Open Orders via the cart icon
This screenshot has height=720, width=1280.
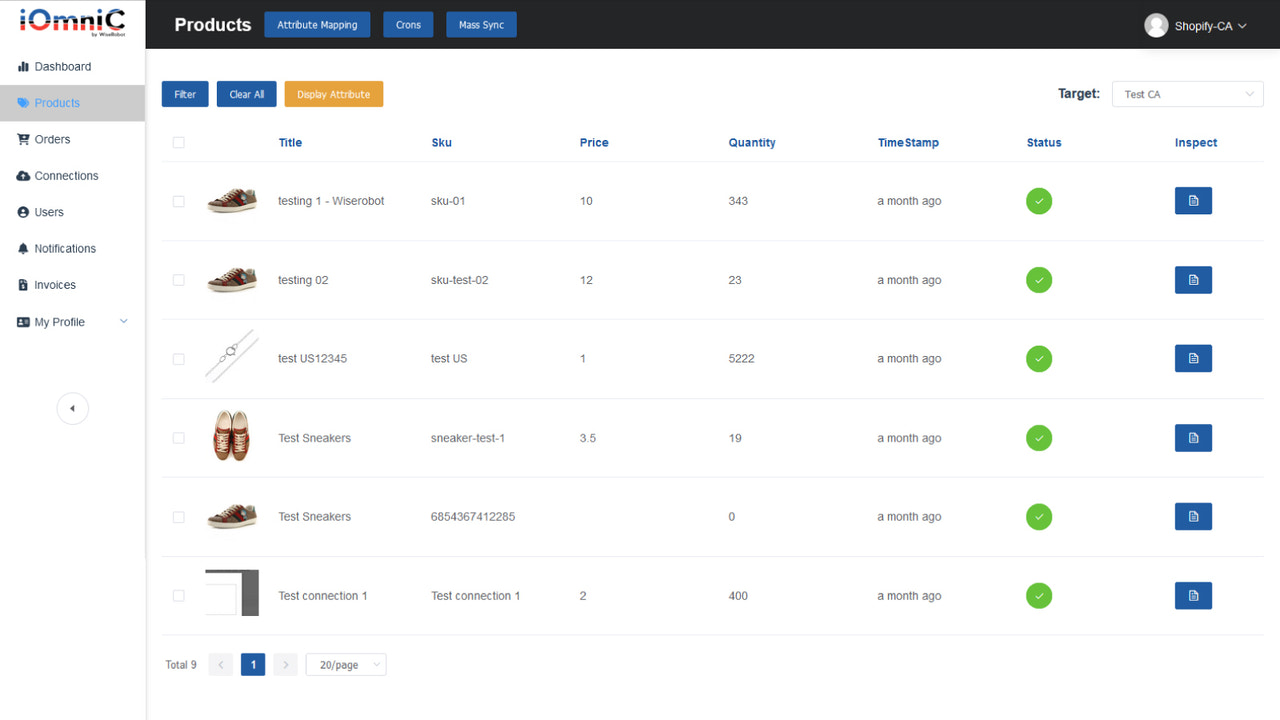click(22, 139)
